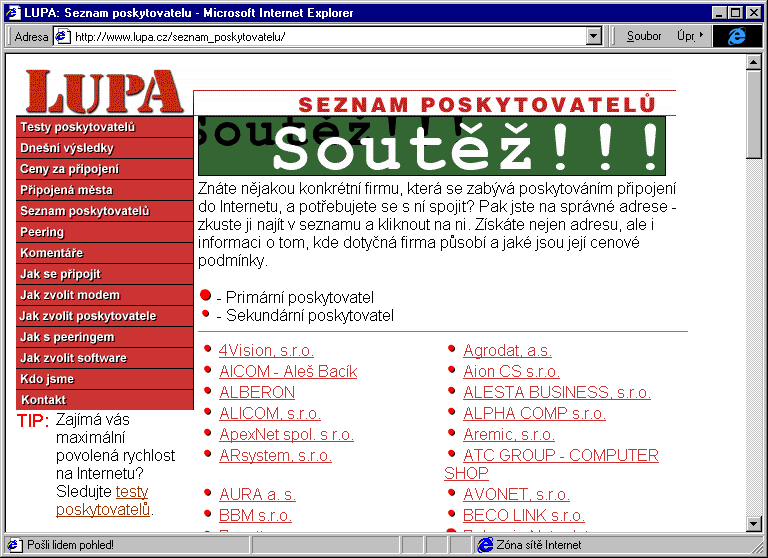This screenshot has height=558, width=768.
Task: Click the green Soutěž!!! banner
Action: [x=432, y=146]
